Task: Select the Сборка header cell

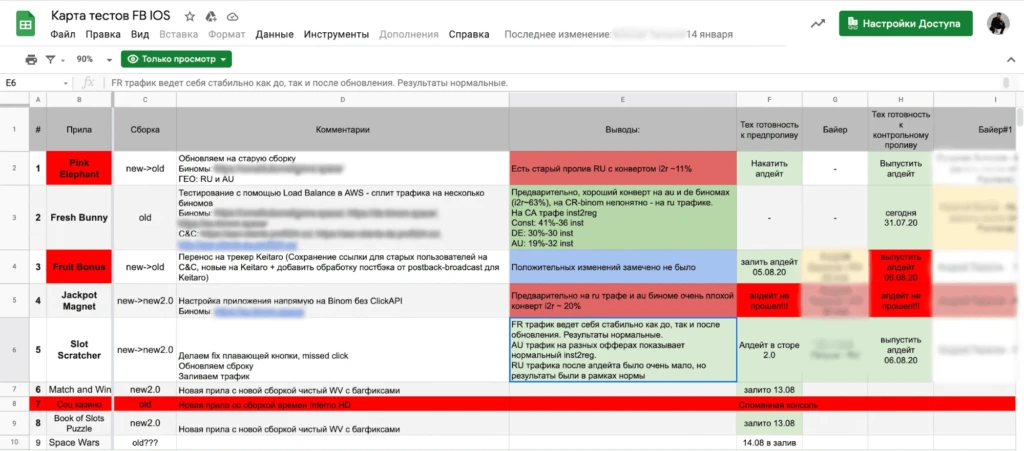Action: point(144,129)
